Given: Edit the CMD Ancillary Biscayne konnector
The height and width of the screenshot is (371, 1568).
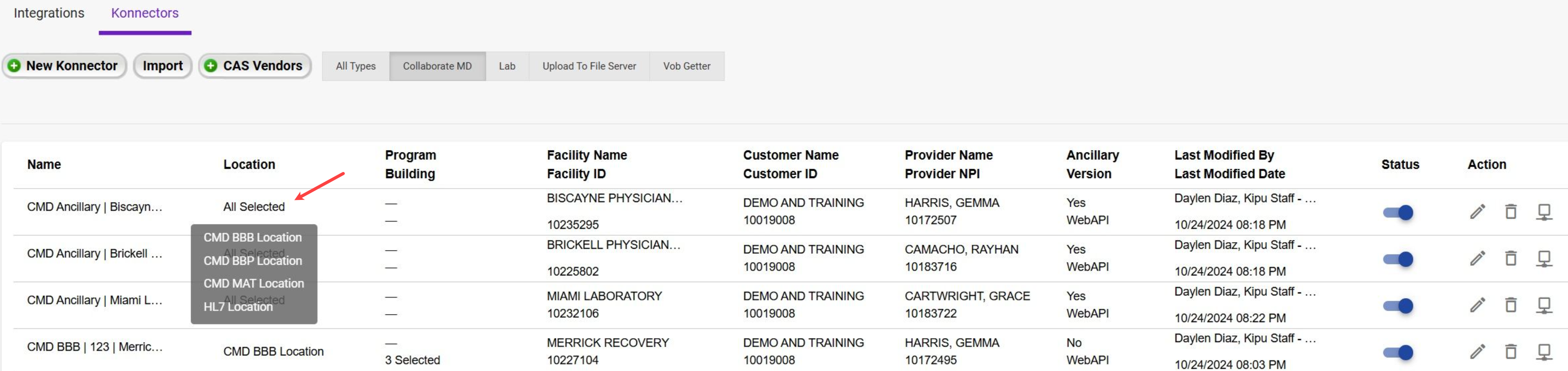Looking at the screenshot, I should click(x=1477, y=211).
